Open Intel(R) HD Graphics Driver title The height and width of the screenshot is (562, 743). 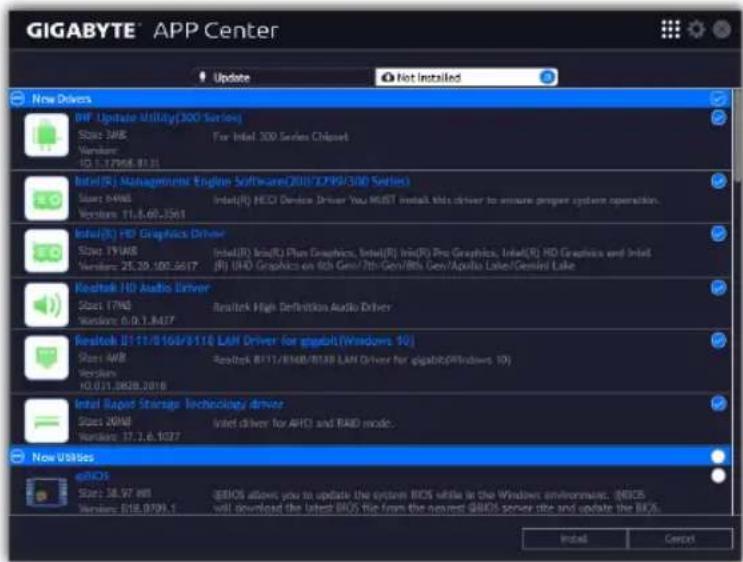(150, 234)
